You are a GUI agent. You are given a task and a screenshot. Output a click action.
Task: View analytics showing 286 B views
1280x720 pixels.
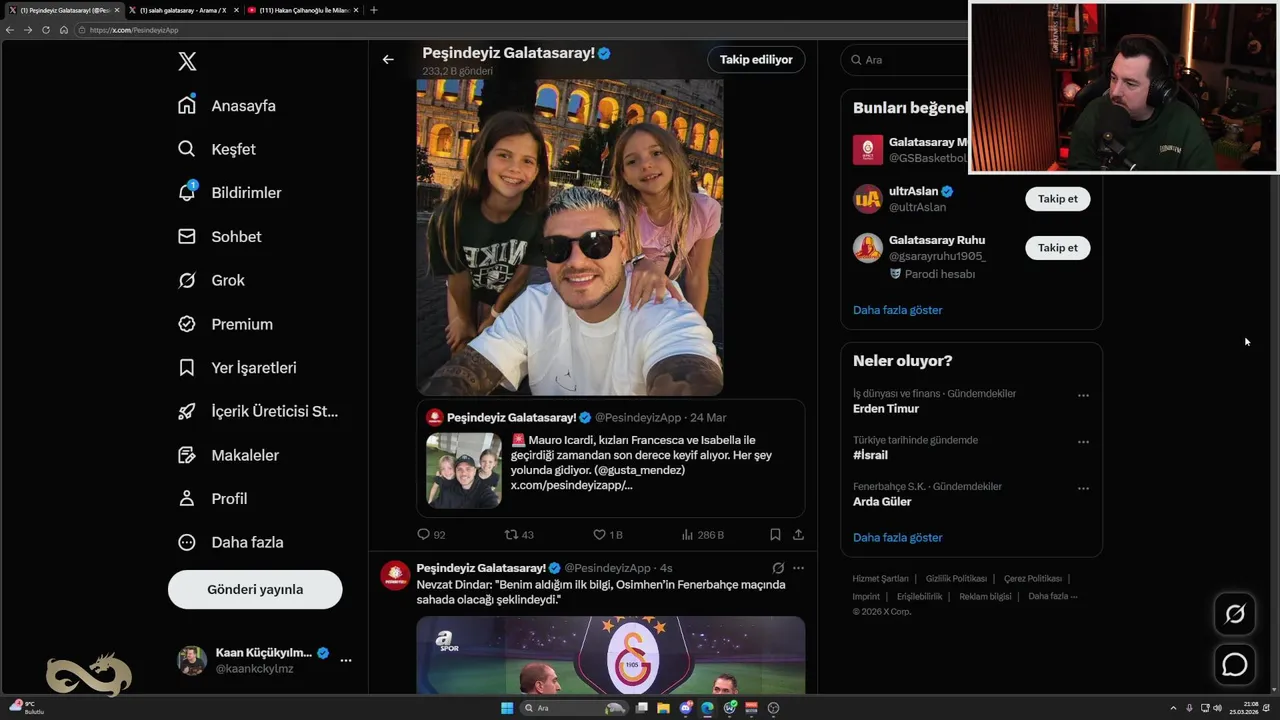(703, 535)
